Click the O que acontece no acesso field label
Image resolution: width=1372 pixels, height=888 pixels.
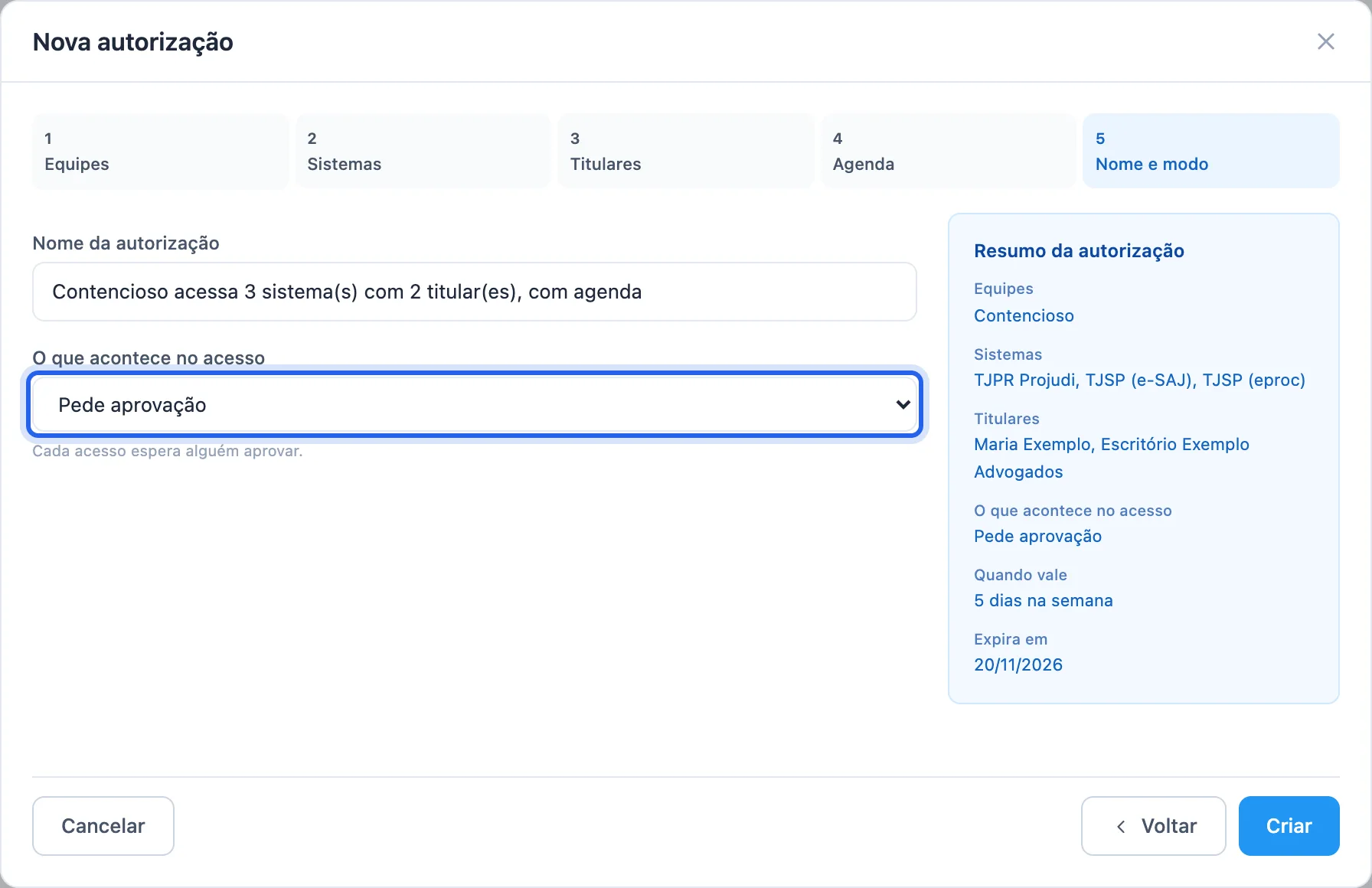click(149, 357)
